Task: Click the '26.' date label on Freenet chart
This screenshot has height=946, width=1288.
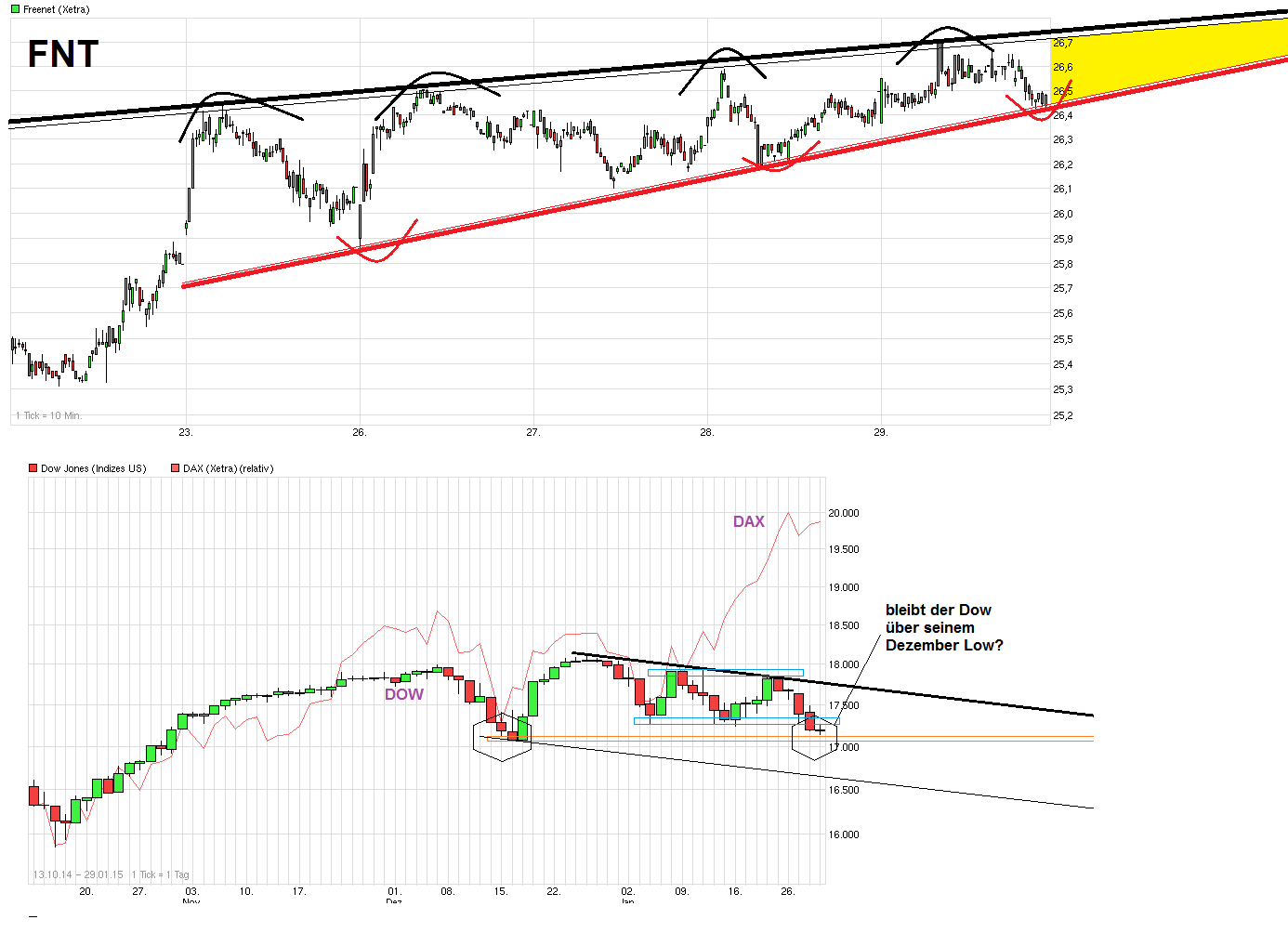Action: 360,432
